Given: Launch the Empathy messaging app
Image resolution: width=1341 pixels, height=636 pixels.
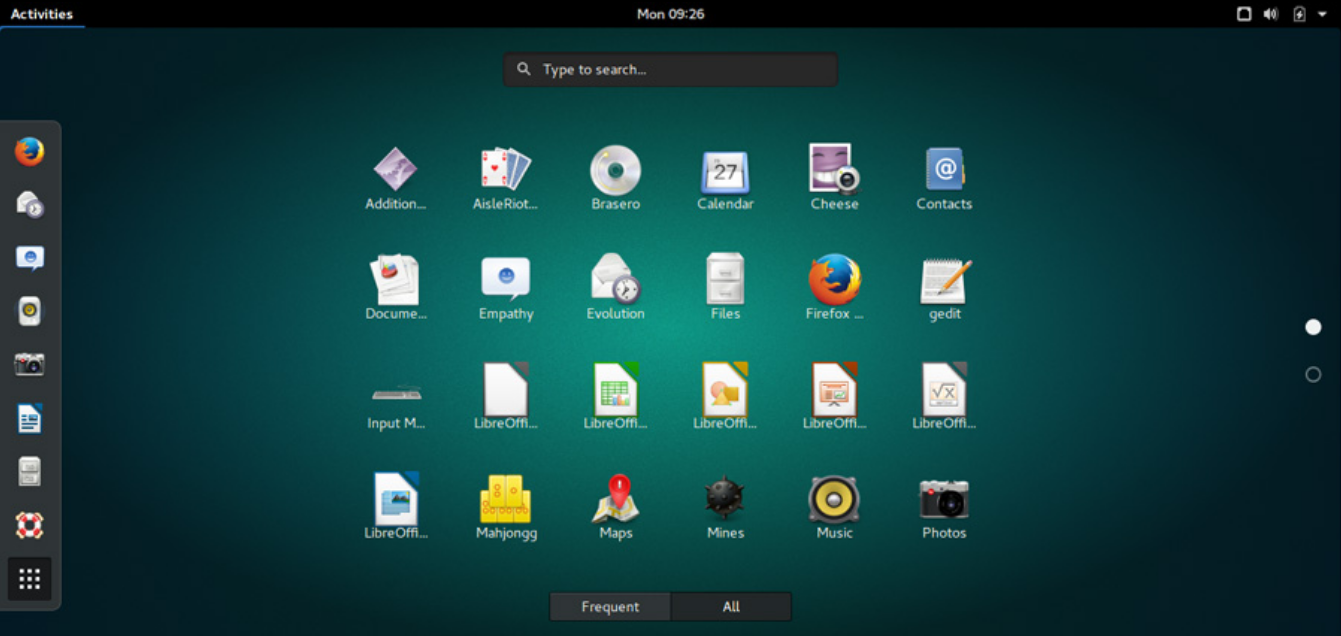Looking at the screenshot, I should 506,280.
